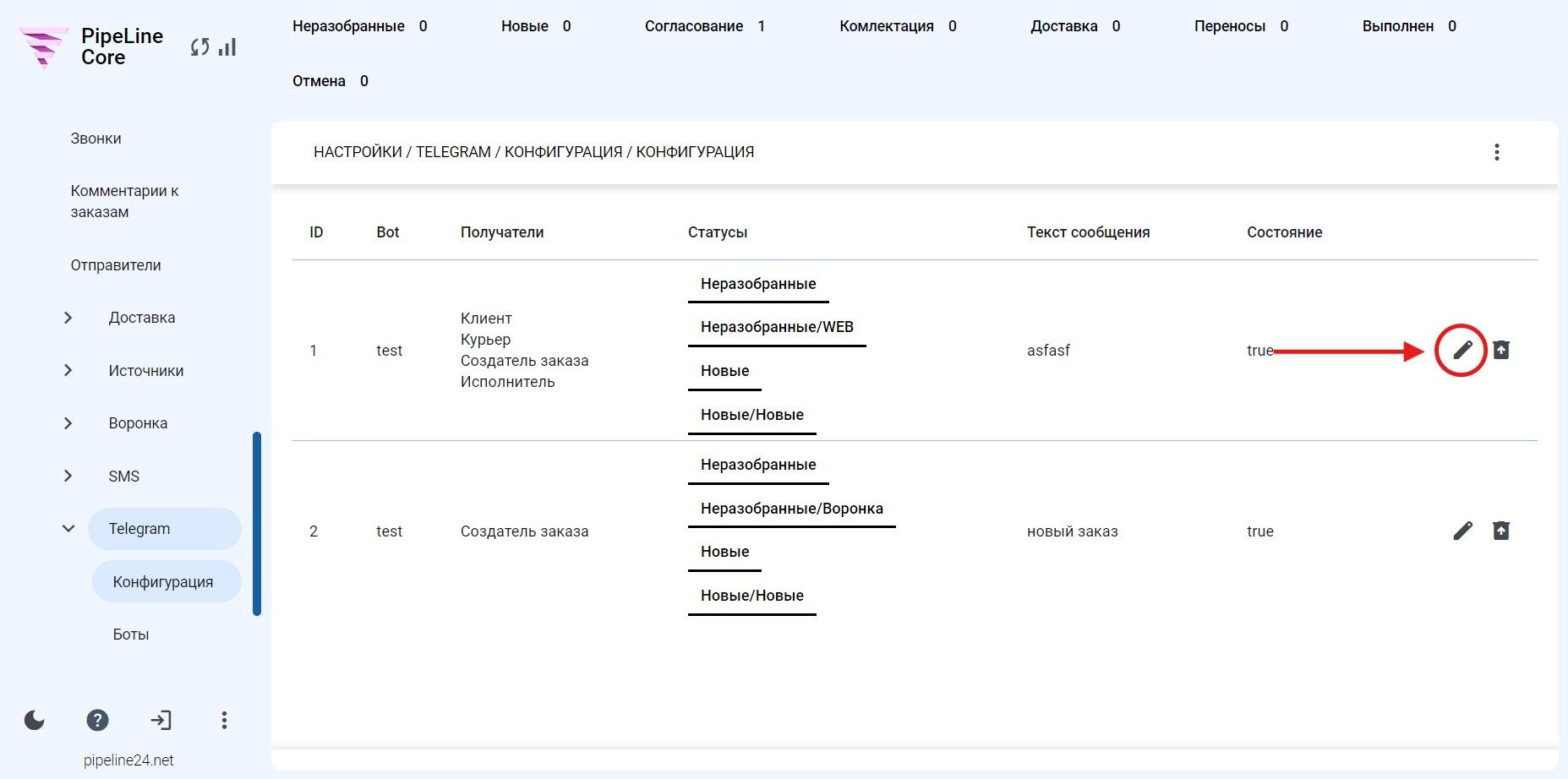Open the Боты submenu item
The height and width of the screenshot is (779, 1568).
click(131, 635)
